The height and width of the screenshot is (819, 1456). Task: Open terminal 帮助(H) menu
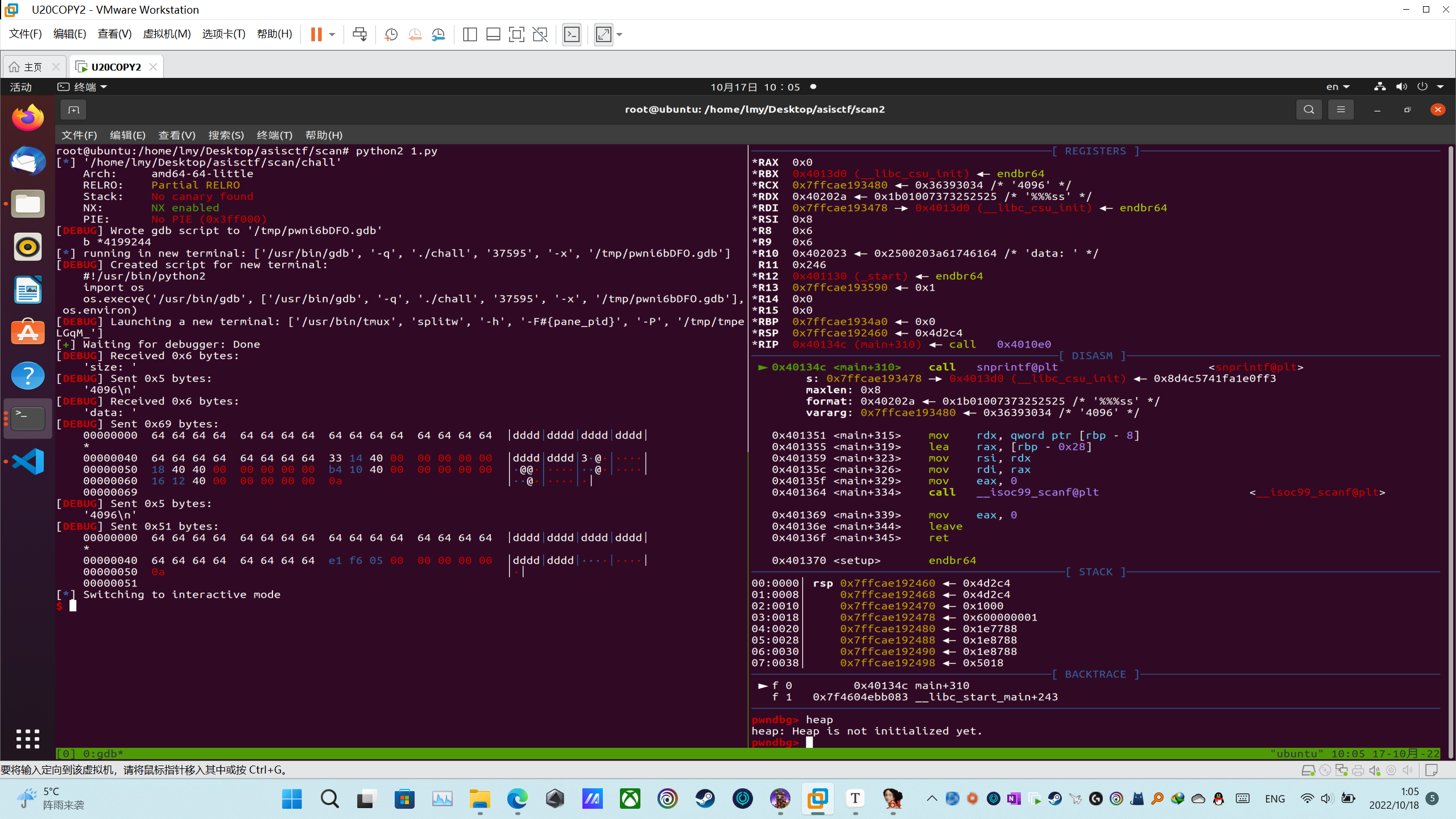(x=324, y=135)
